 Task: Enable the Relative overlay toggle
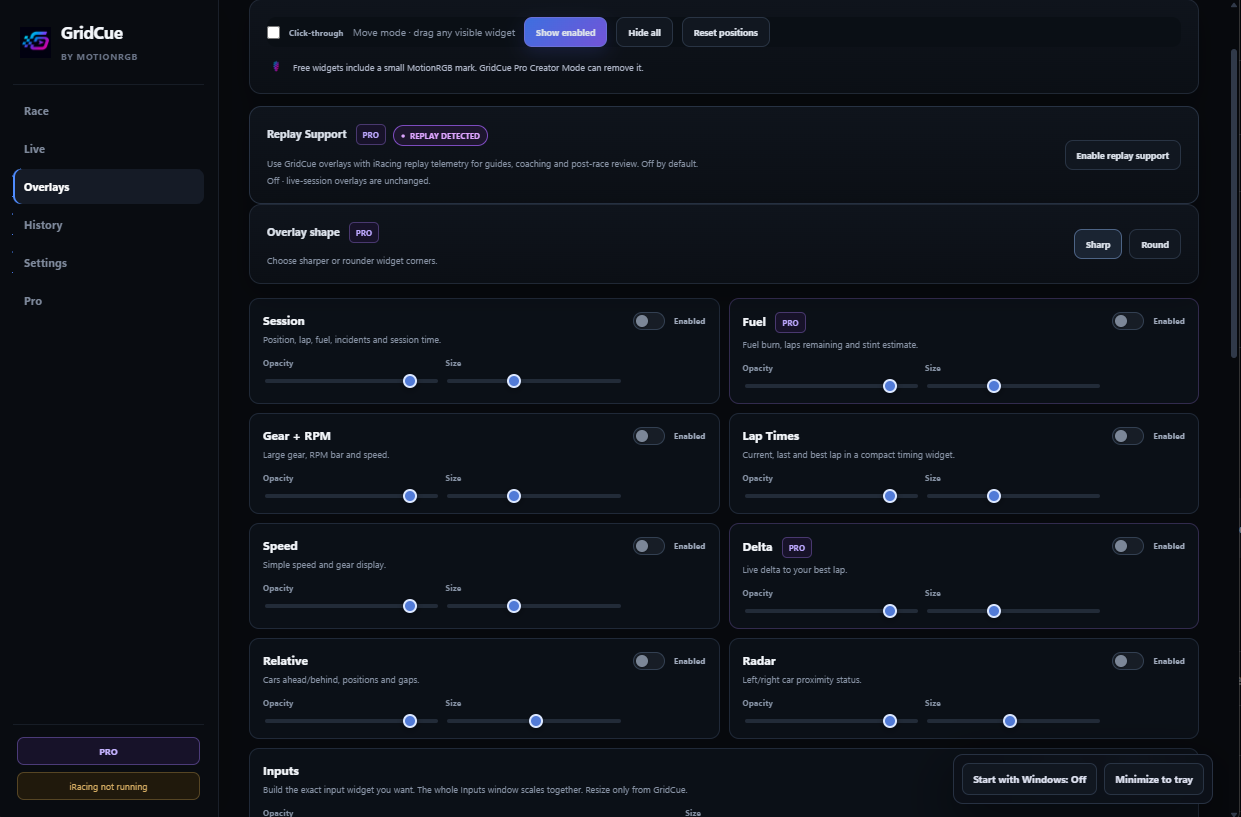[x=649, y=661]
